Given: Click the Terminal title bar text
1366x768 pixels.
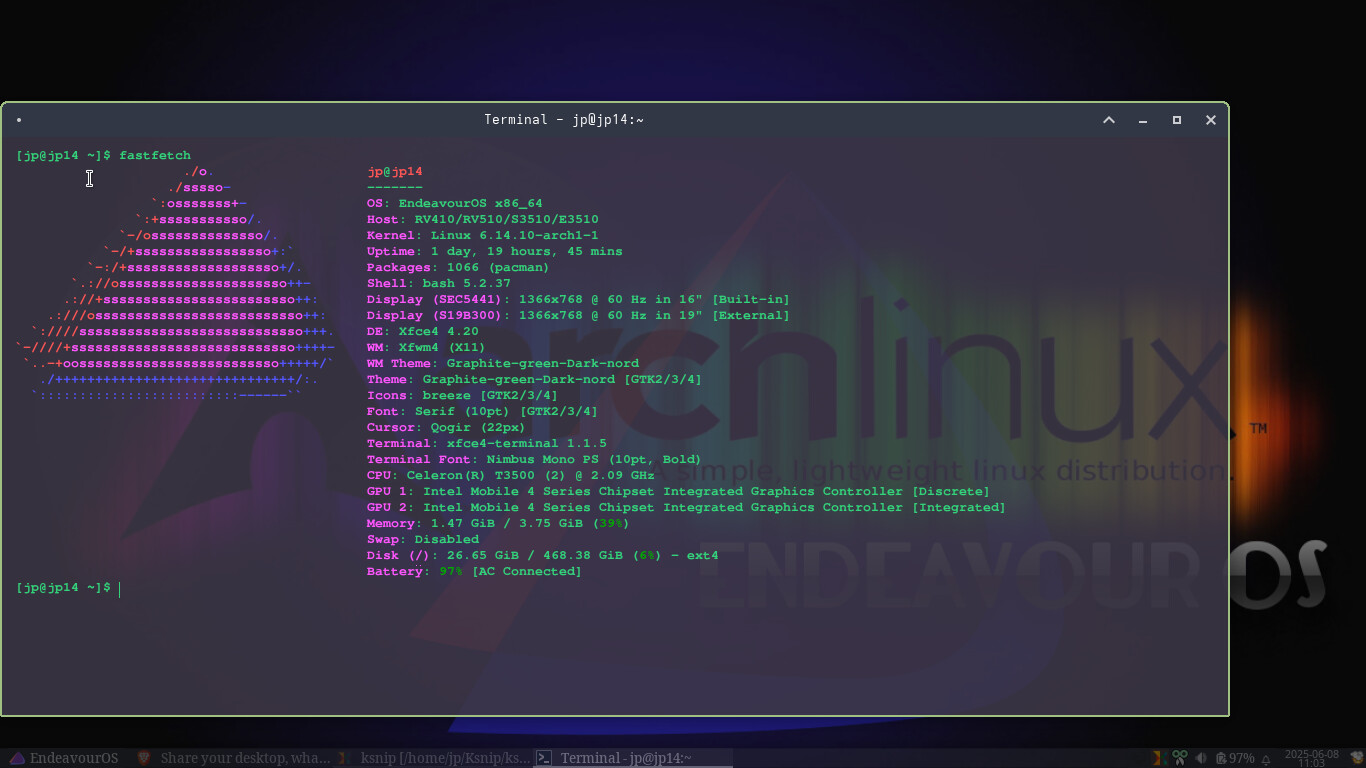Looking at the screenshot, I should 564,120.
